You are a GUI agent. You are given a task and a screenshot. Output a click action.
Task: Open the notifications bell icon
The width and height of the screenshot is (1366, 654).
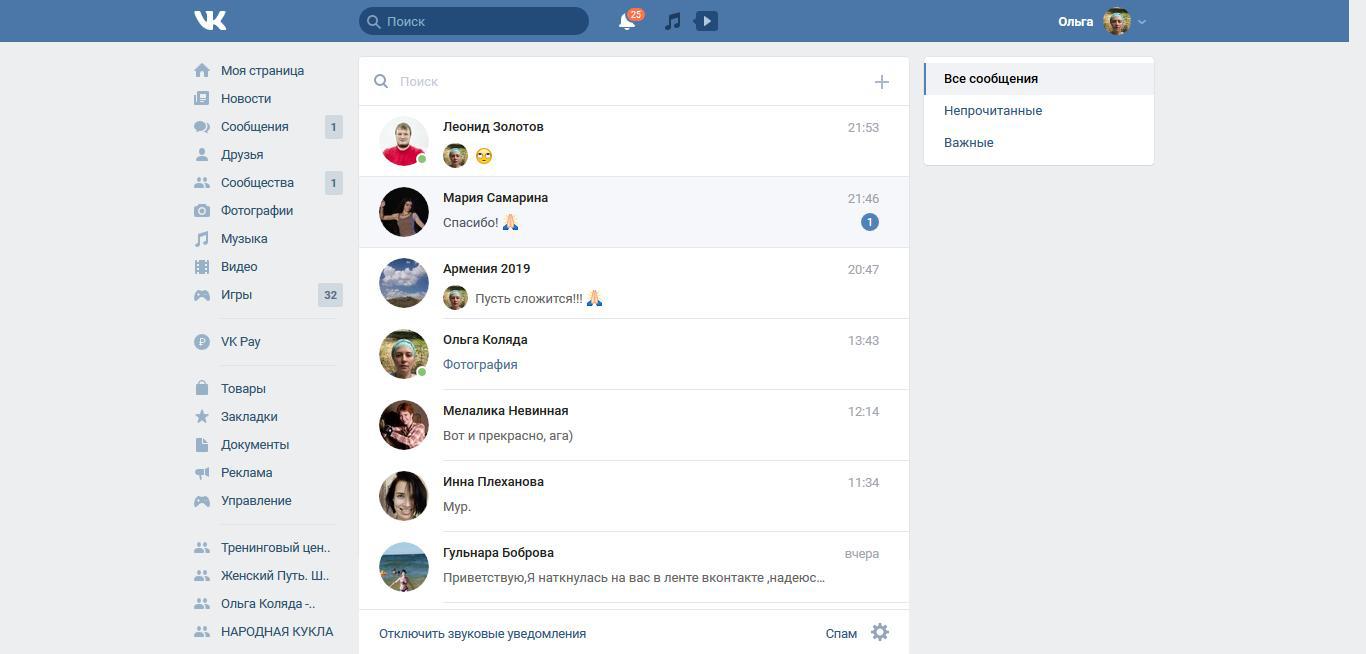click(627, 21)
